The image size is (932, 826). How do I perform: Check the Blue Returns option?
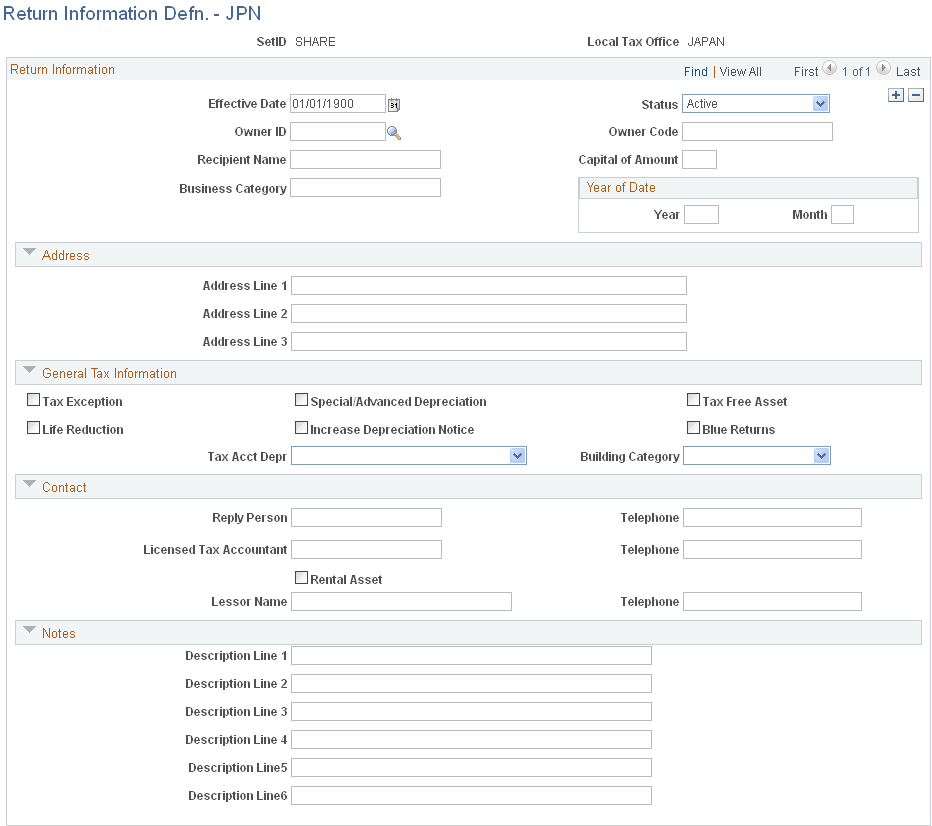[693, 428]
